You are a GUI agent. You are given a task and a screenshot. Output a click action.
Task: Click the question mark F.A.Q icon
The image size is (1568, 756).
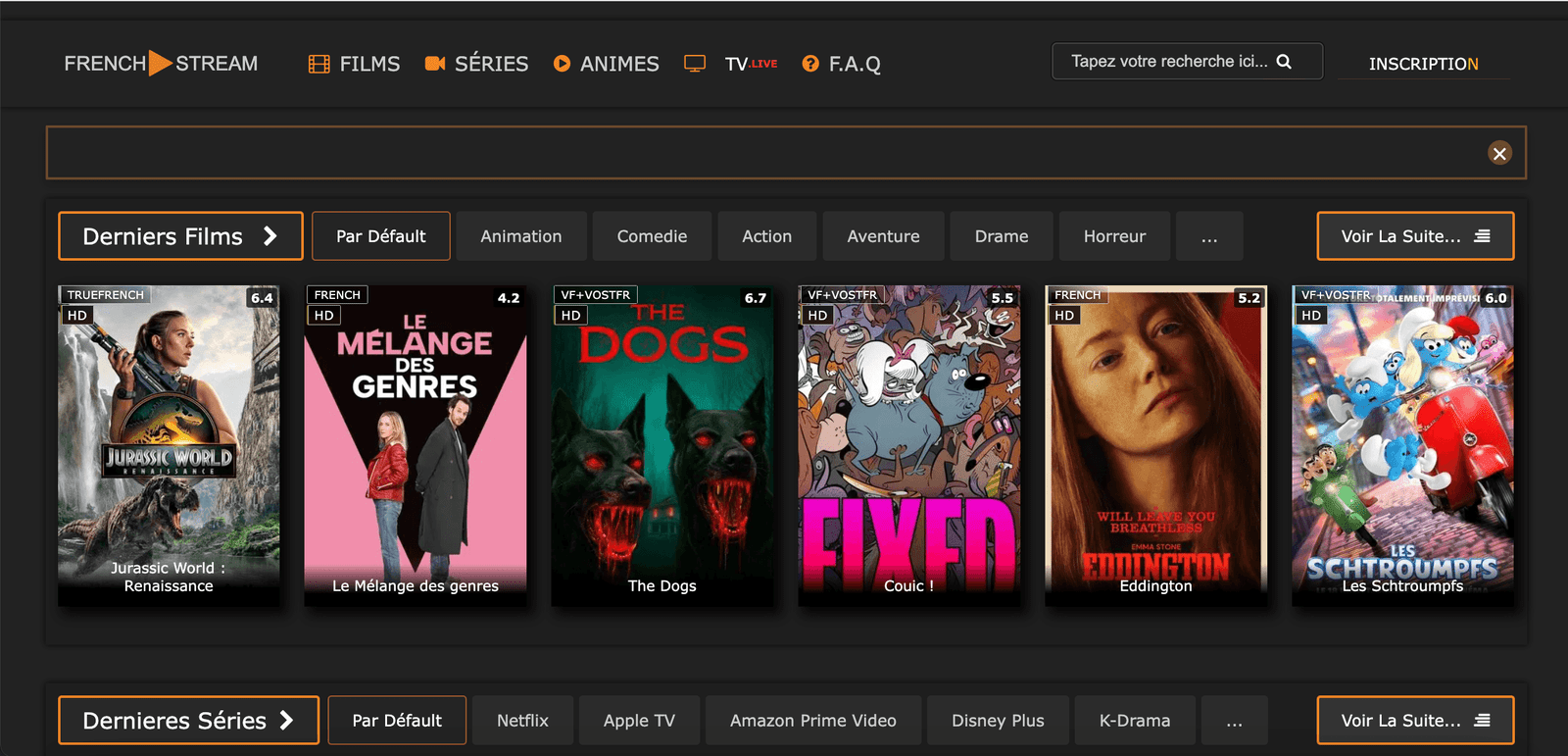tap(810, 64)
